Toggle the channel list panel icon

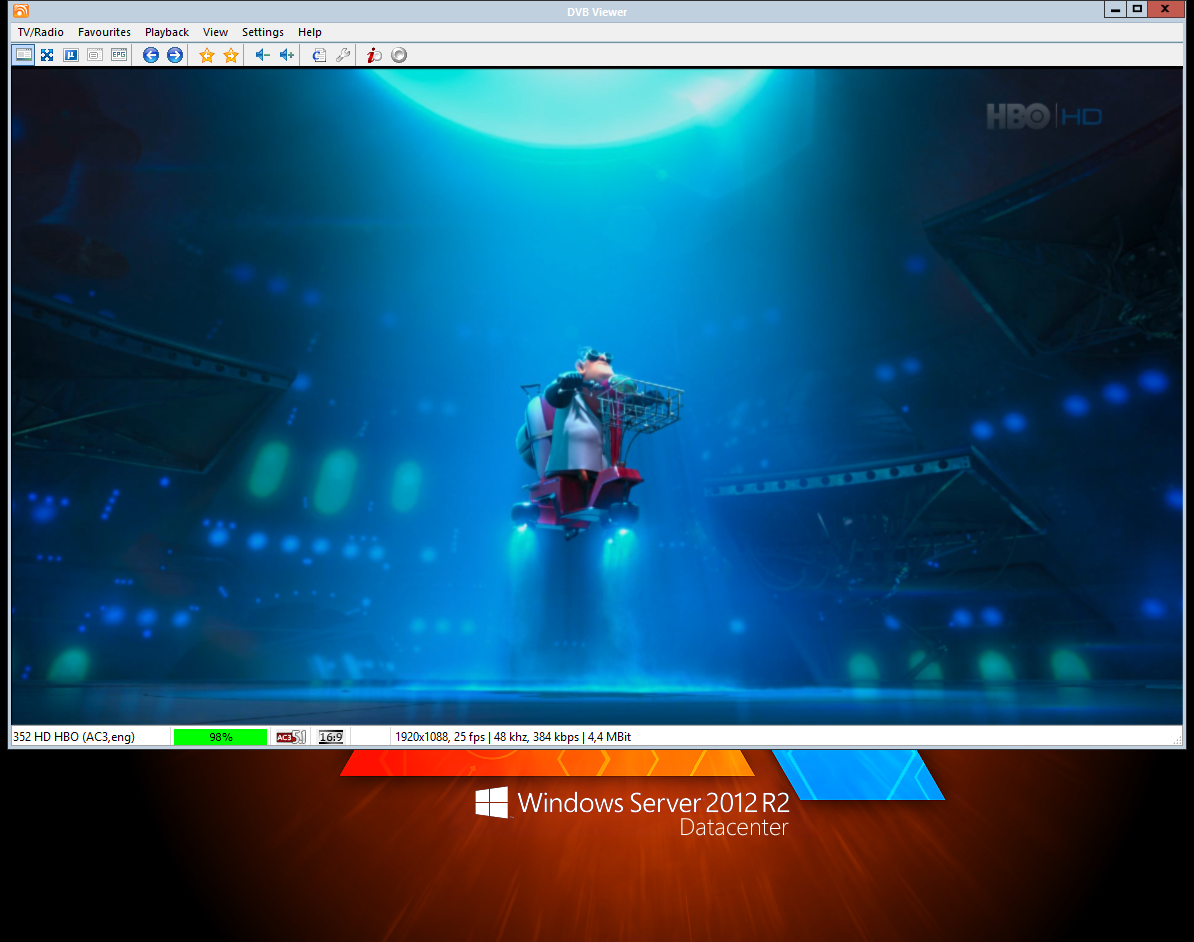click(24, 55)
